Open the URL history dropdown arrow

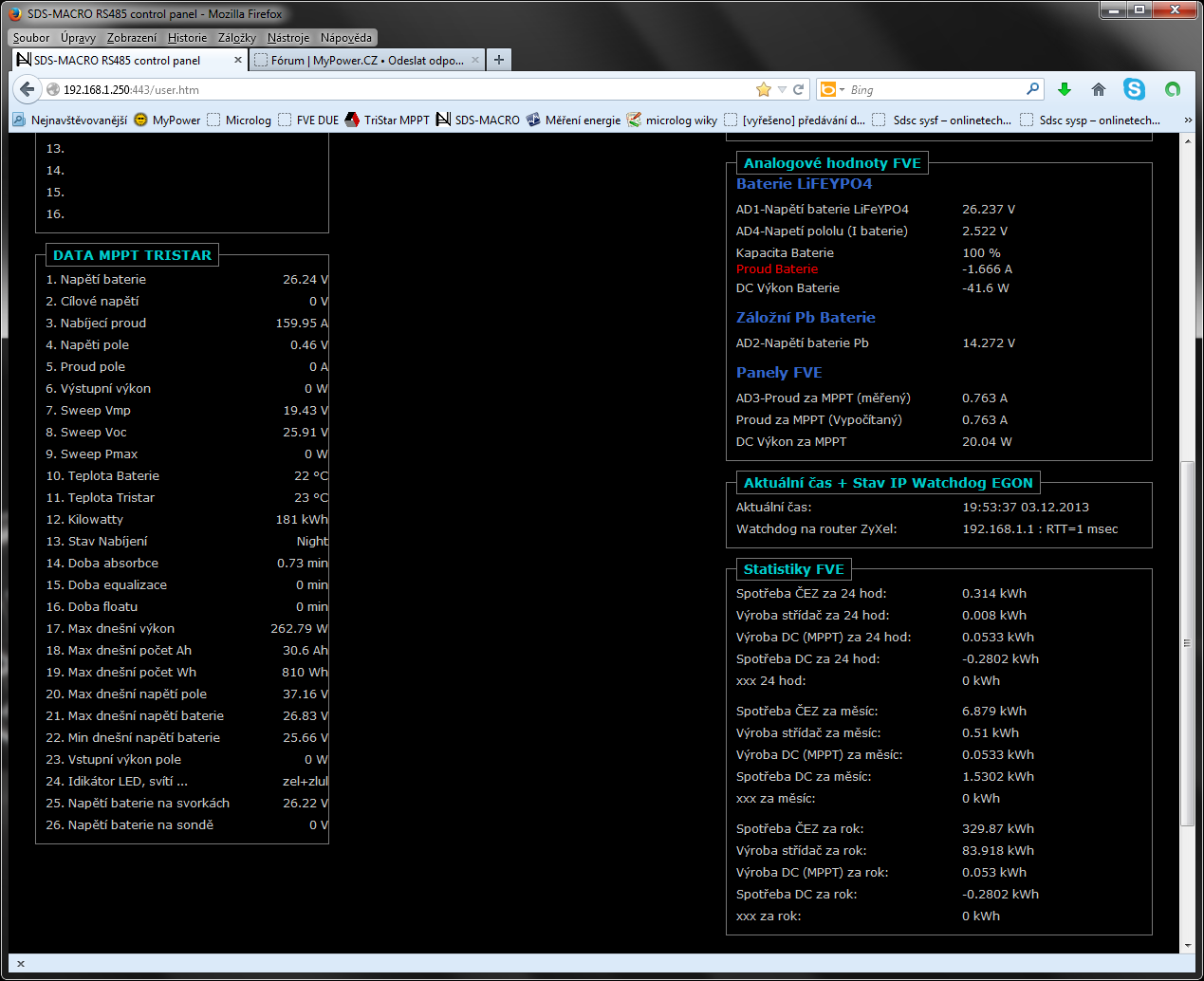[x=783, y=89]
